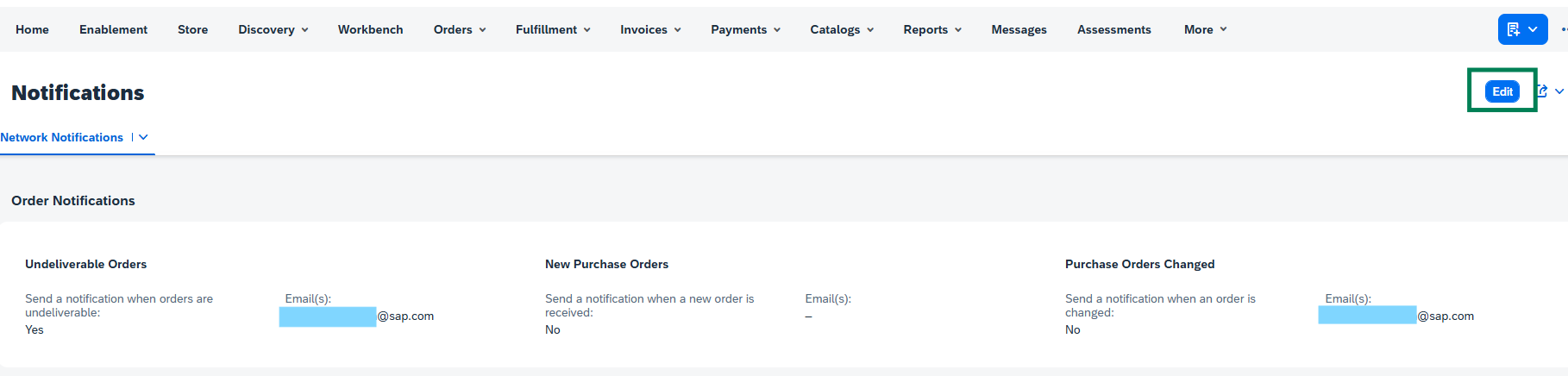Screen dimensions: 1568x376
Task: Expand the share options chevron
Action: click(x=1559, y=91)
